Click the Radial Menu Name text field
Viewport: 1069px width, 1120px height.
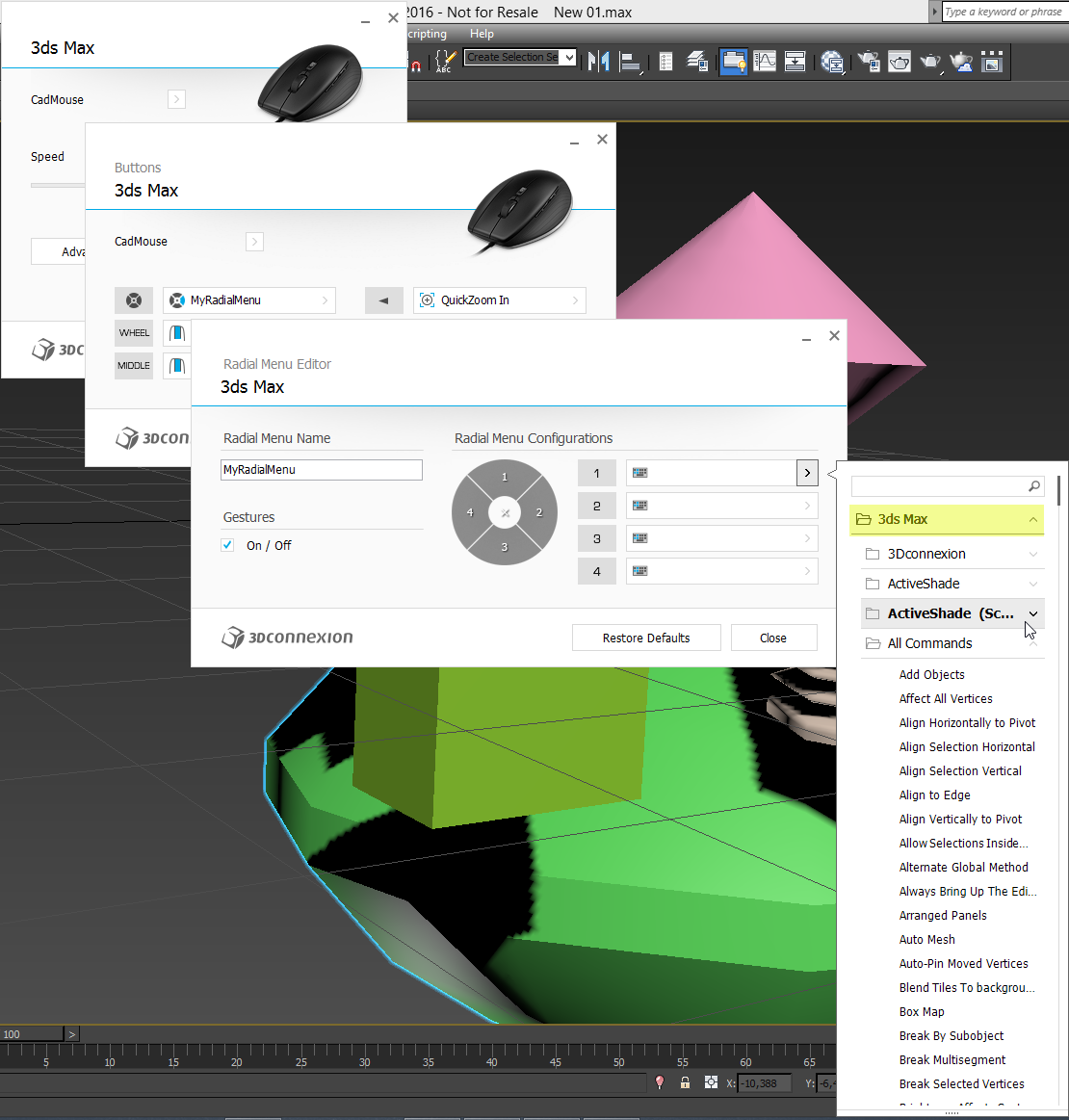pos(322,469)
